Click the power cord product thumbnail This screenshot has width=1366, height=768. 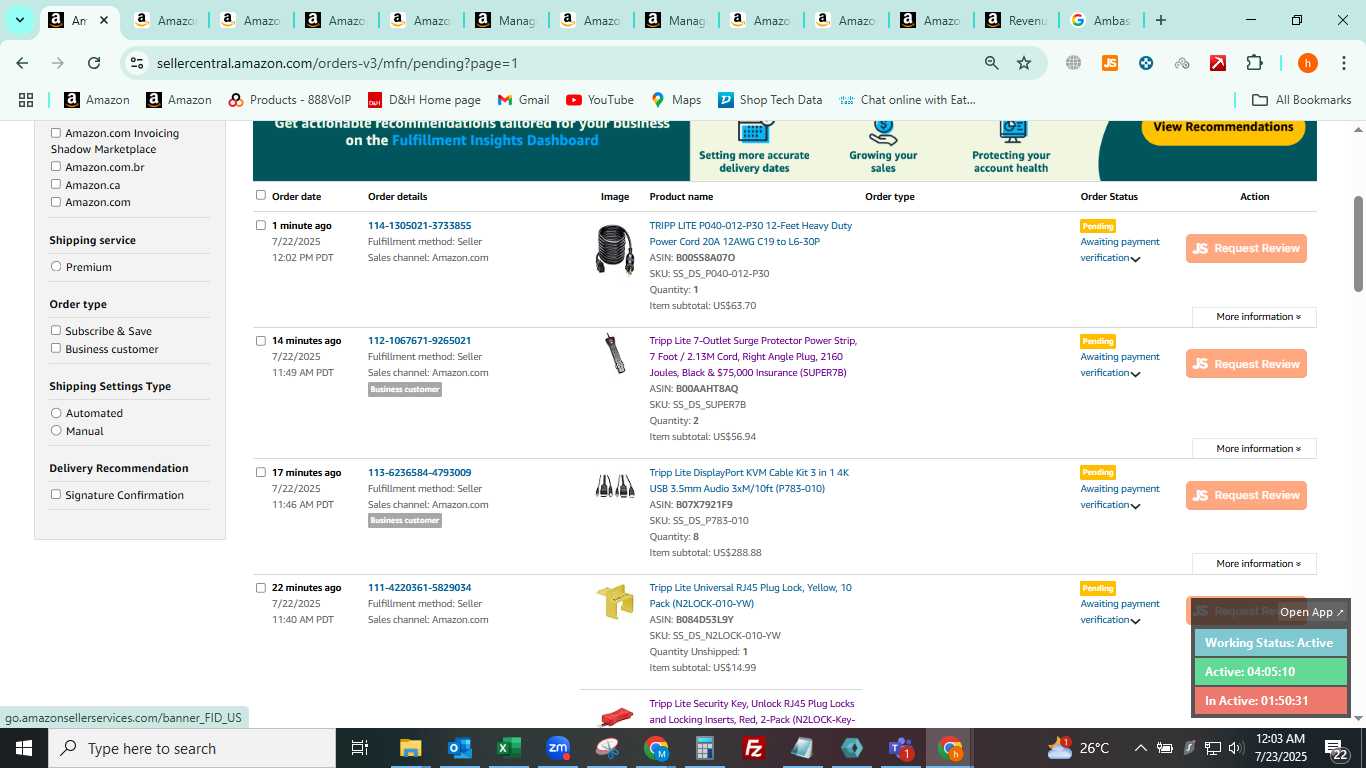[615, 250]
